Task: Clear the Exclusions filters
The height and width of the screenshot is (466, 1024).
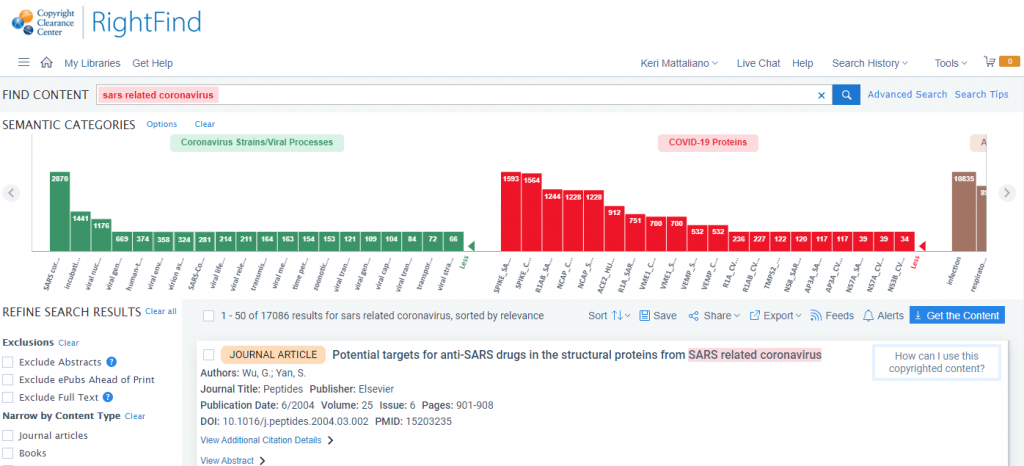Action: [x=69, y=343]
